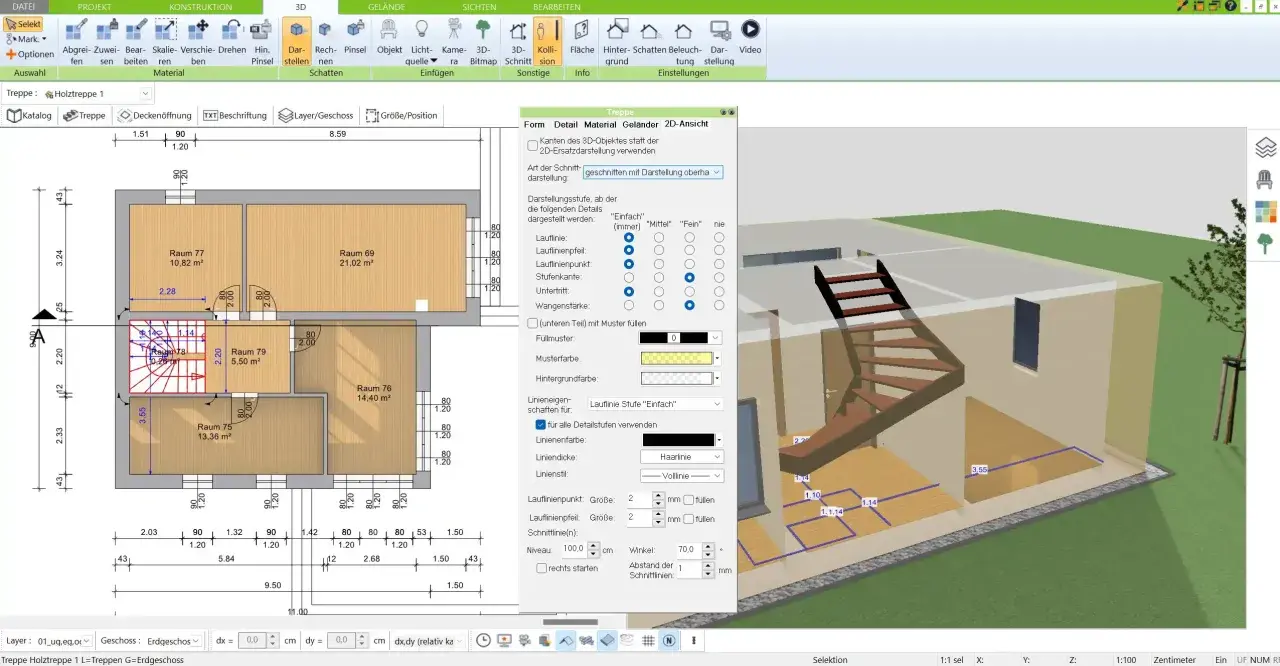Open Linieneigenschaften für dropdown
Viewport: 1280px width, 666px height.
[x=653, y=404]
